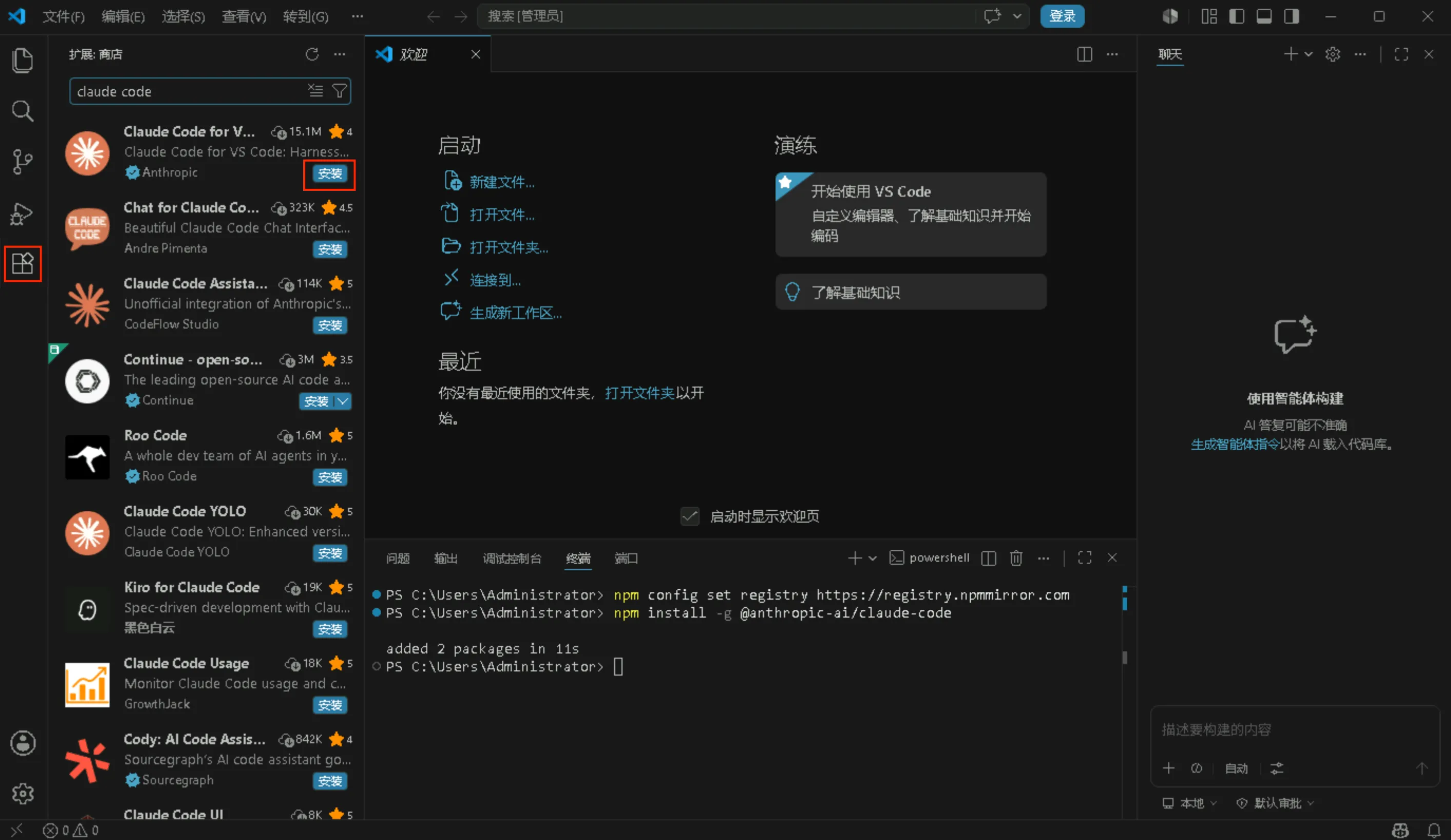This screenshot has height=840, width=1451.
Task: Kill the powershell terminal with trash icon
Action: 1016,557
